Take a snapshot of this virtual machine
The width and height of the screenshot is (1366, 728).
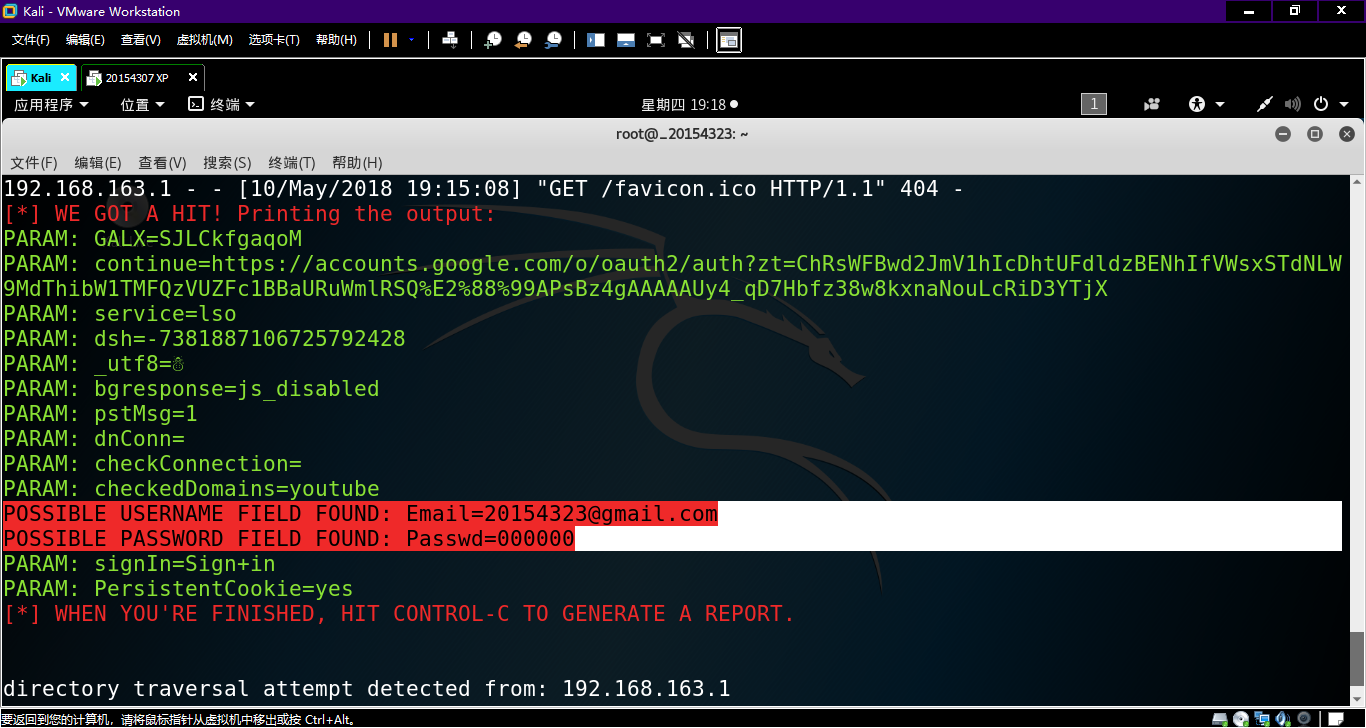tap(493, 40)
